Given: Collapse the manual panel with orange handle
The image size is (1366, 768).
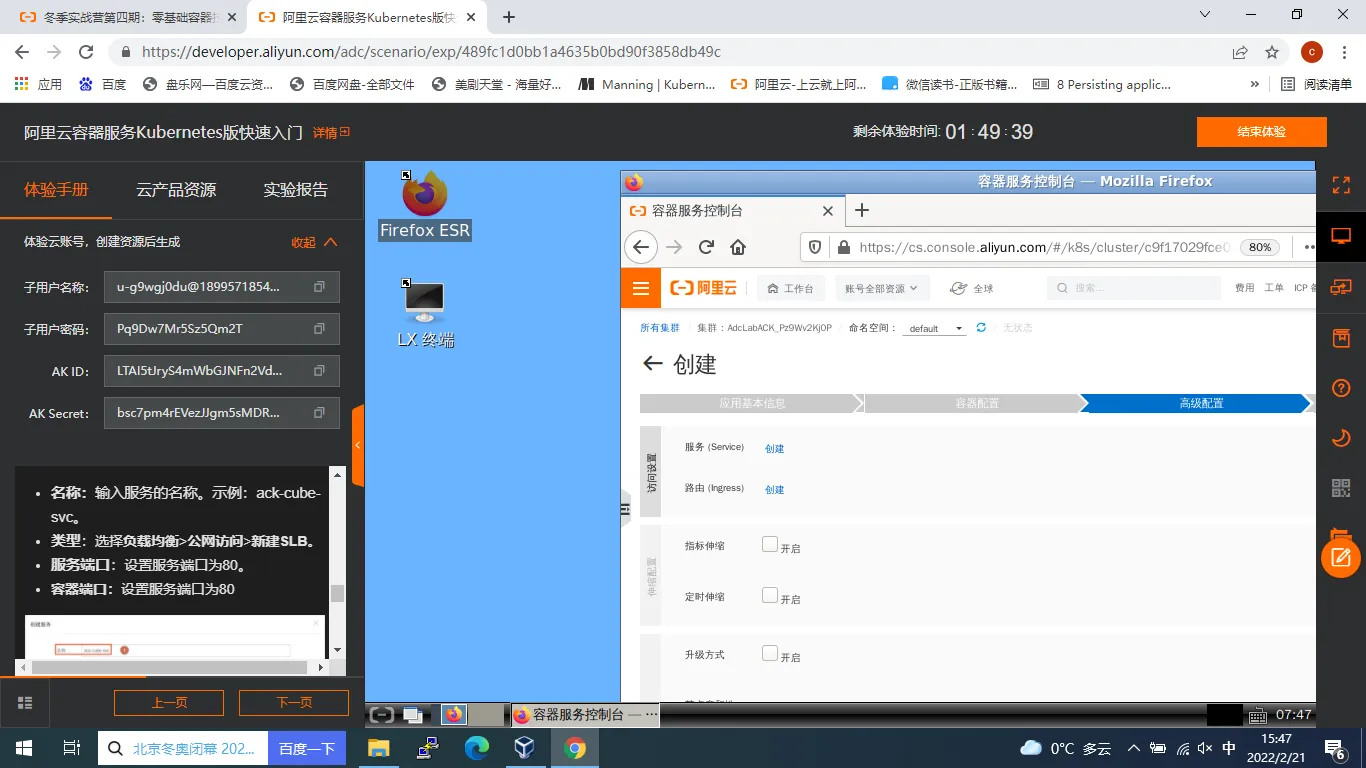Looking at the screenshot, I should click(x=358, y=446).
